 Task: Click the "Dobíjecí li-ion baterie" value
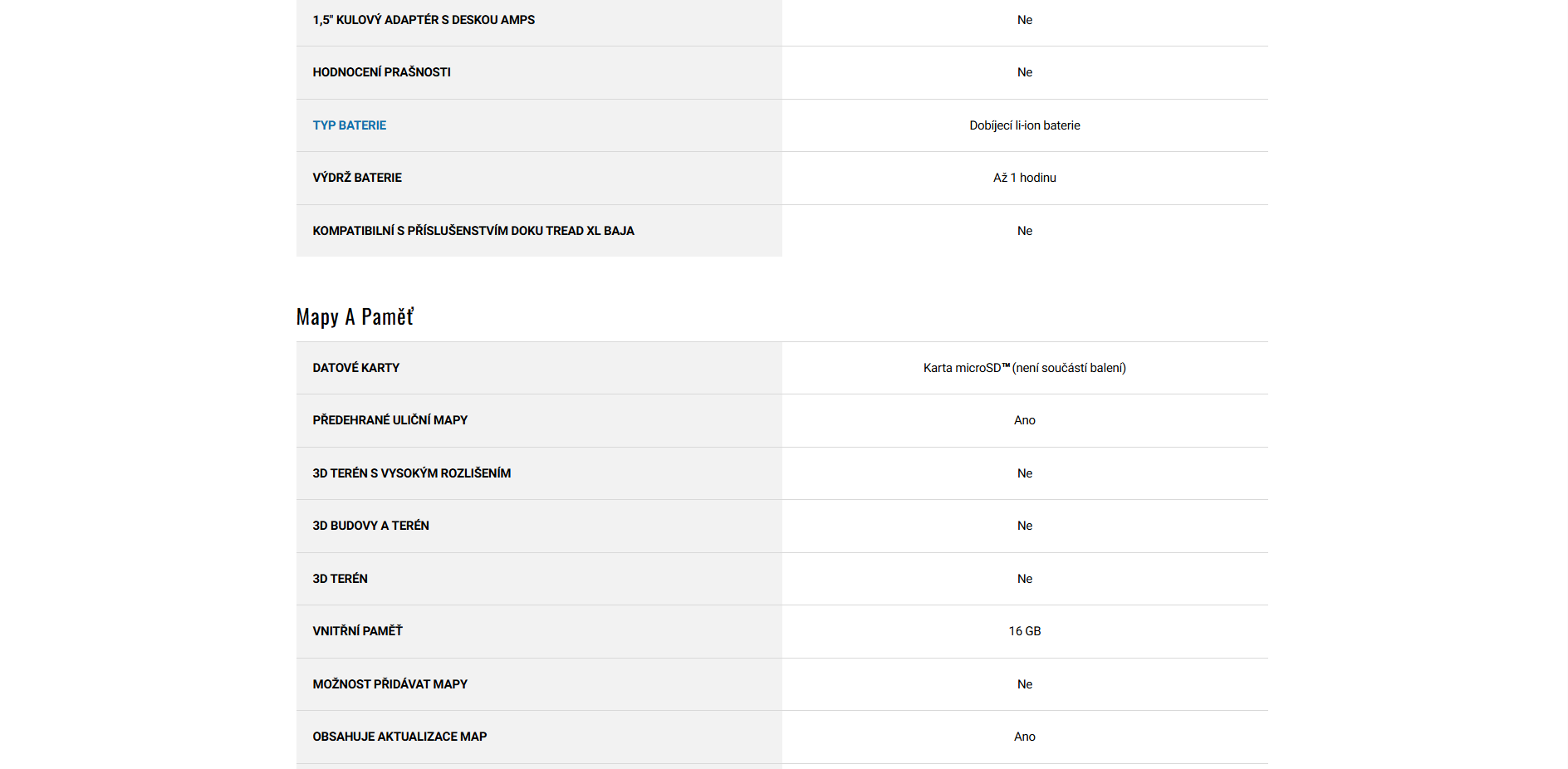pyautogui.click(x=1024, y=125)
